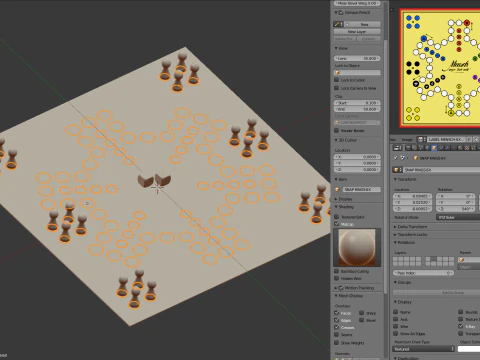480x360 pixels.
Task: Open the Material properties tab icon
Action: [x=460, y=148]
